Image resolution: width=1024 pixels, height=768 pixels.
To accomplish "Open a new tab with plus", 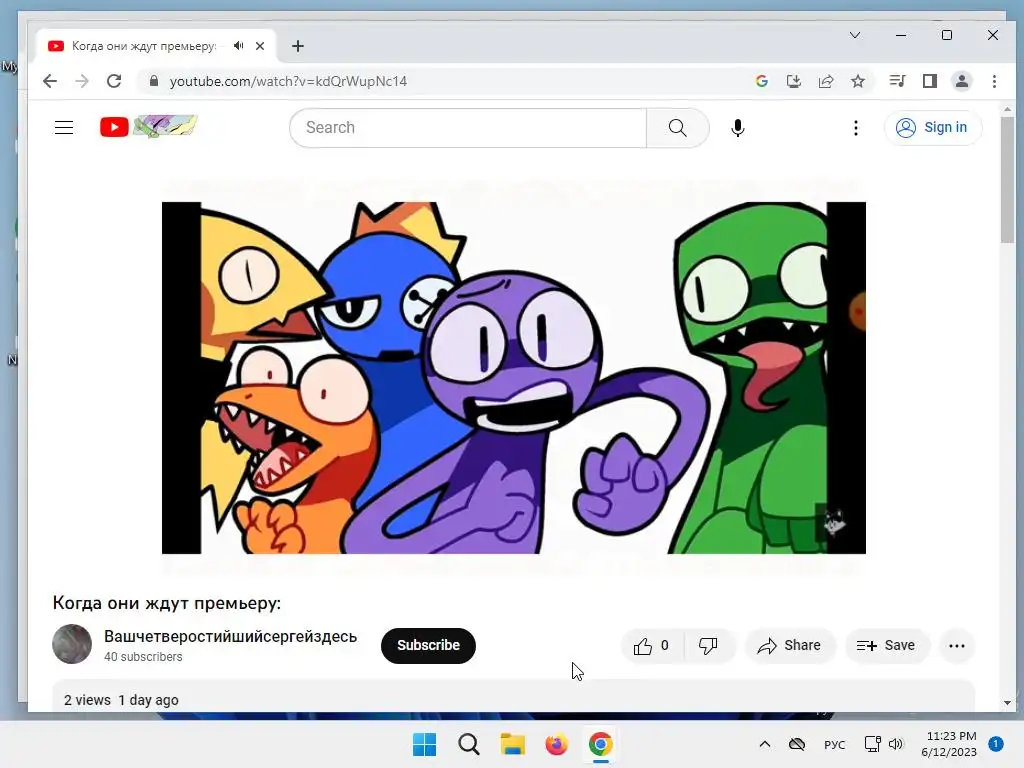I will pos(298,46).
